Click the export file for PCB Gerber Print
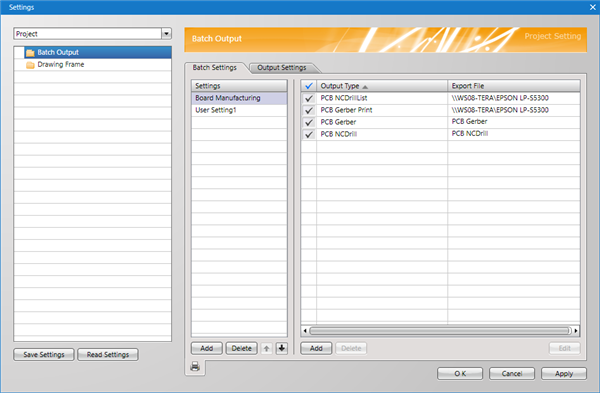Image resolution: width=600 pixels, height=393 pixels. click(514, 110)
